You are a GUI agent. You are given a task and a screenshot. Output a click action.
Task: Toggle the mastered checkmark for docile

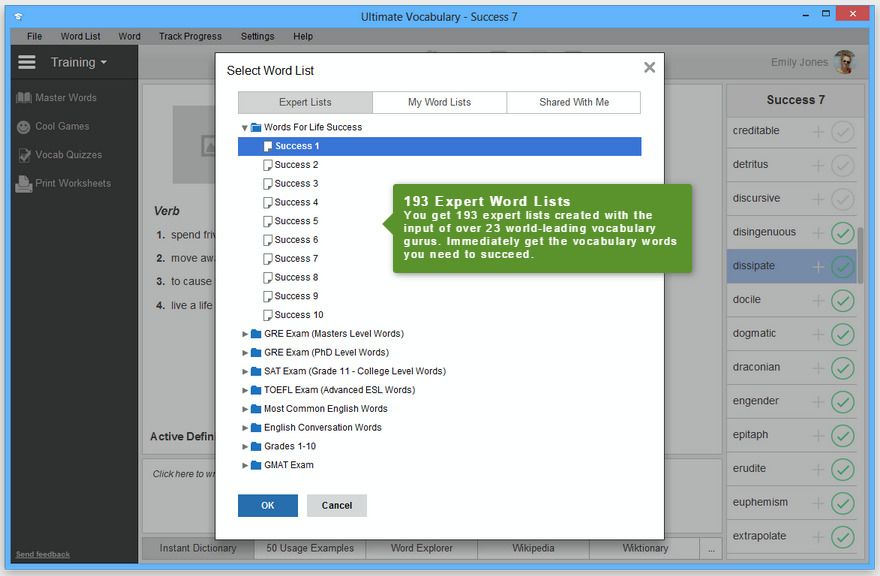click(843, 300)
